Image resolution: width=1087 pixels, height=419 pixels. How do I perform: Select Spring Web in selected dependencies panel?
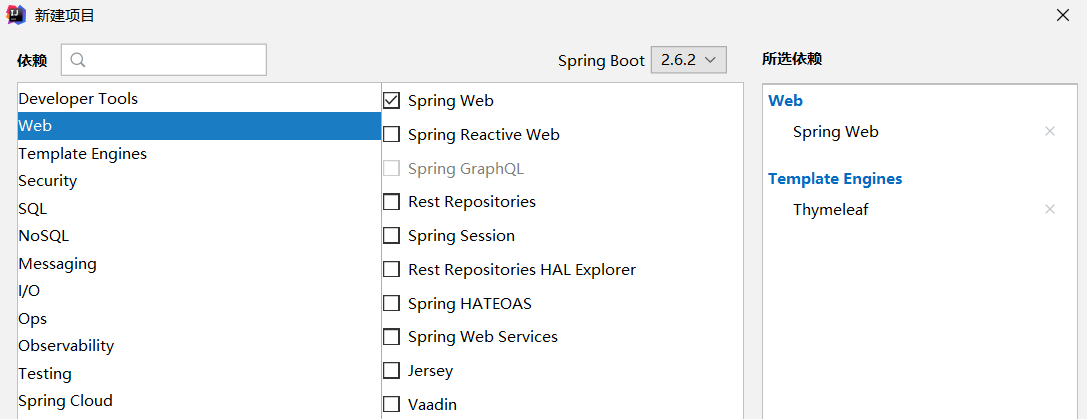tap(835, 131)
